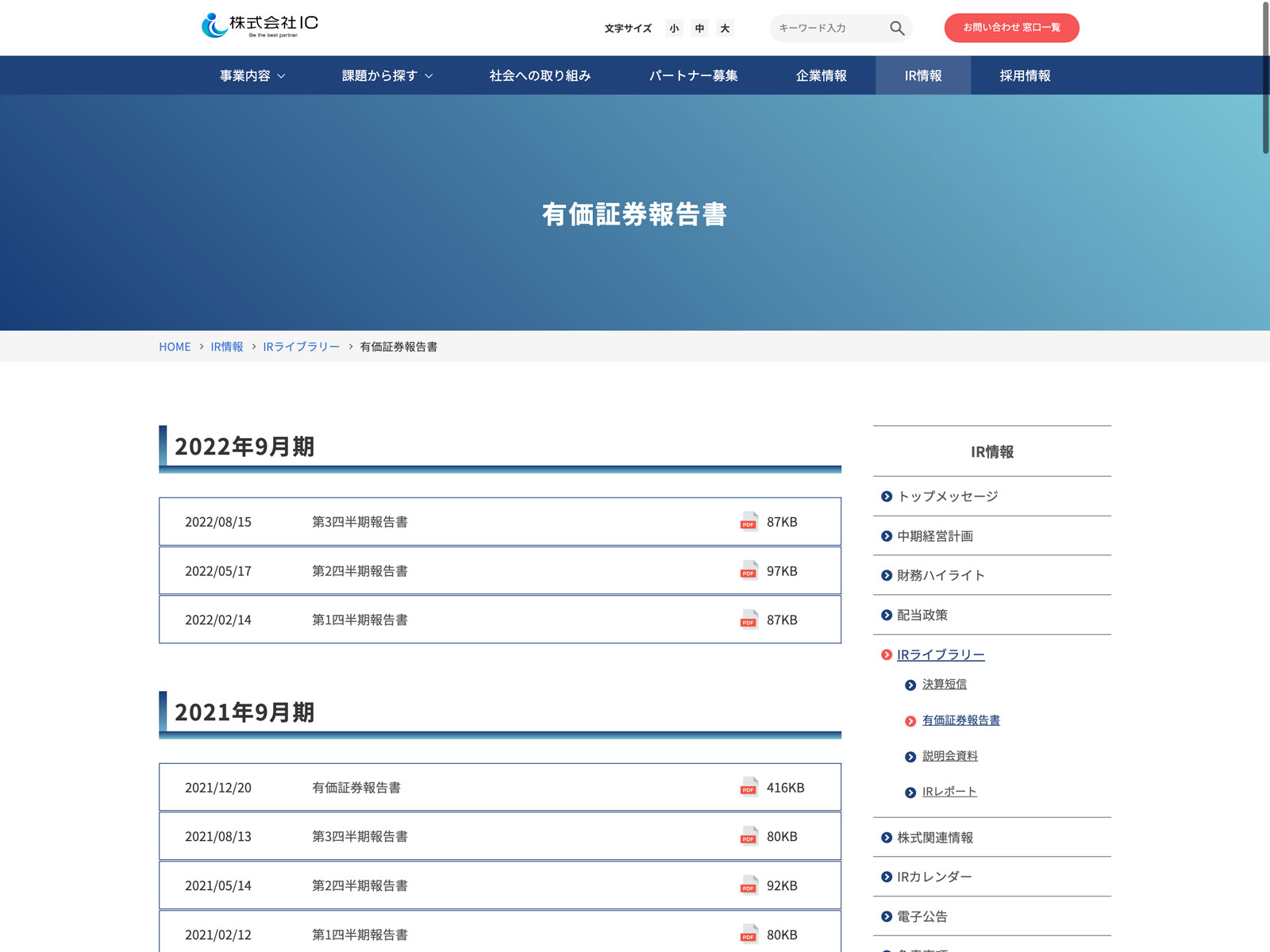The image size is (1270, 952).
Task: Click the page vertical scrollbar thumb
Action: pos(1265,78)
